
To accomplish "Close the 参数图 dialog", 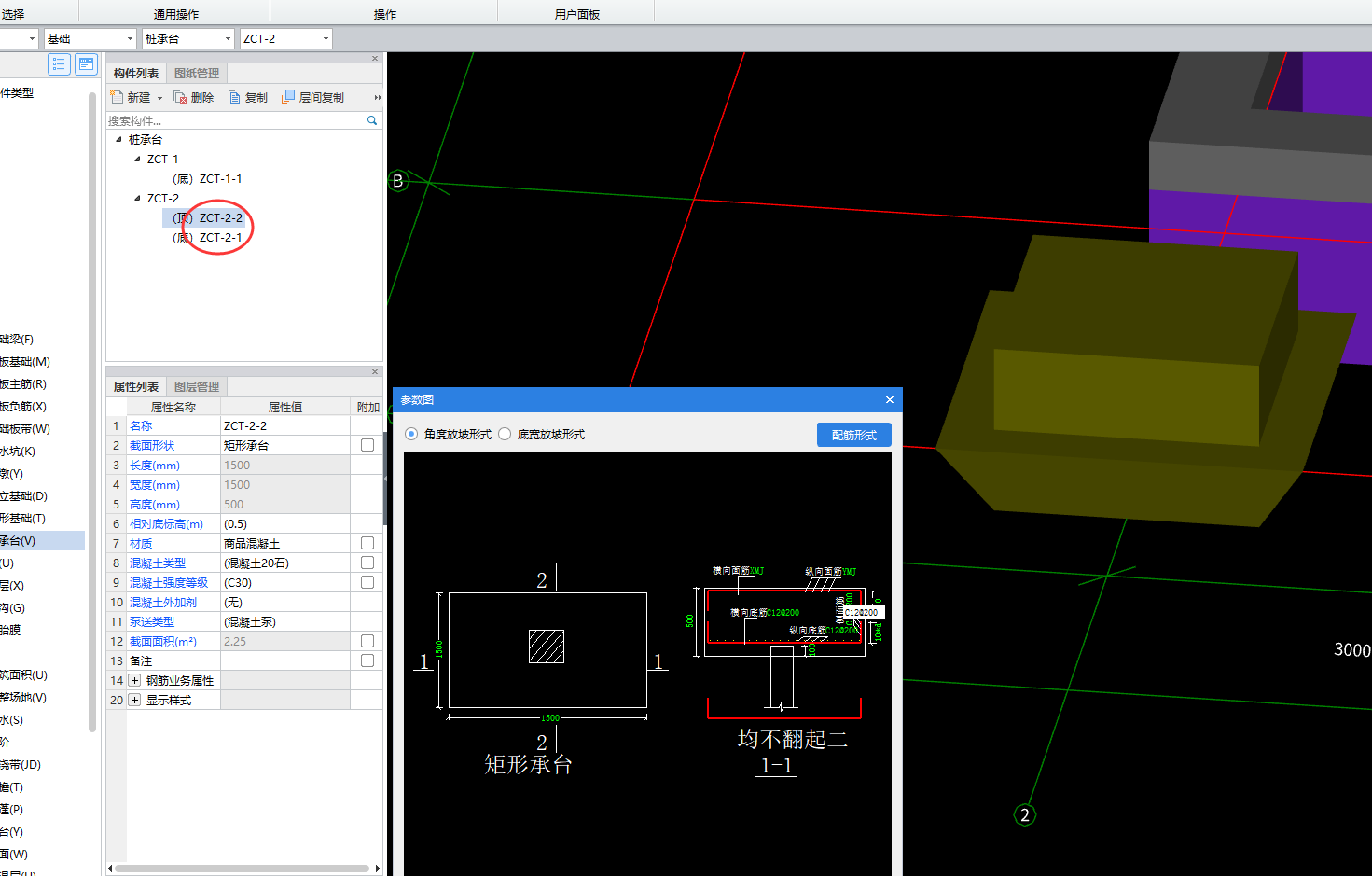I will click(890, 399).
